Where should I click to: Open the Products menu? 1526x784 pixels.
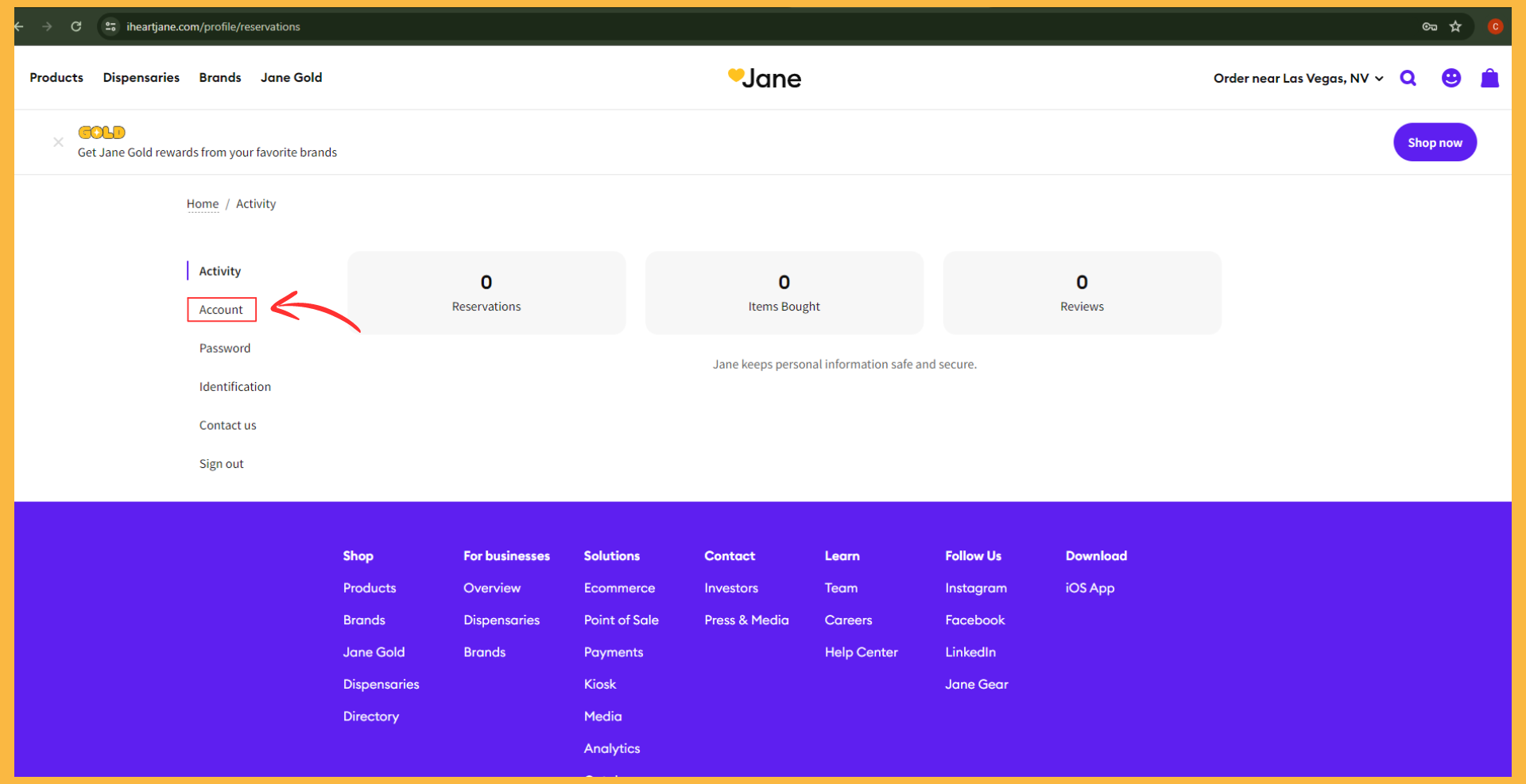(56, 78)
